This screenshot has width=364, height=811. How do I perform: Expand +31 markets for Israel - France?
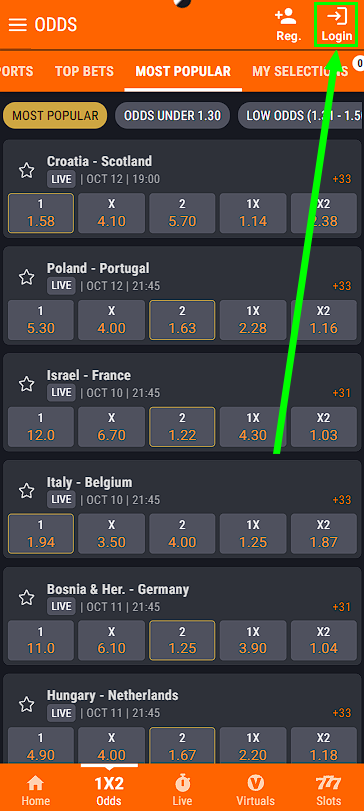click(342, 393)
